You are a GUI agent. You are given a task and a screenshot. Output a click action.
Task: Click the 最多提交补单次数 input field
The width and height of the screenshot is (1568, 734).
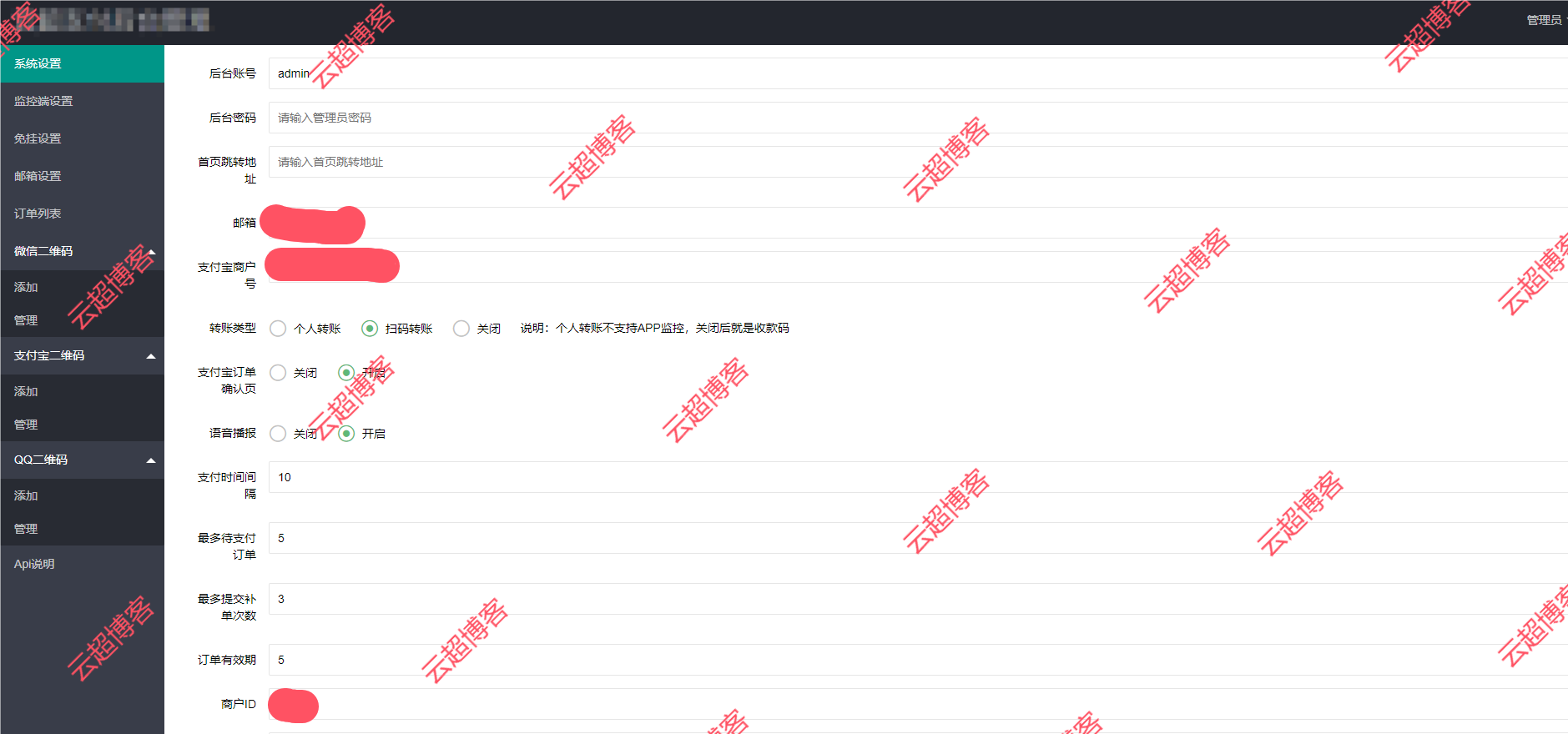918,599
